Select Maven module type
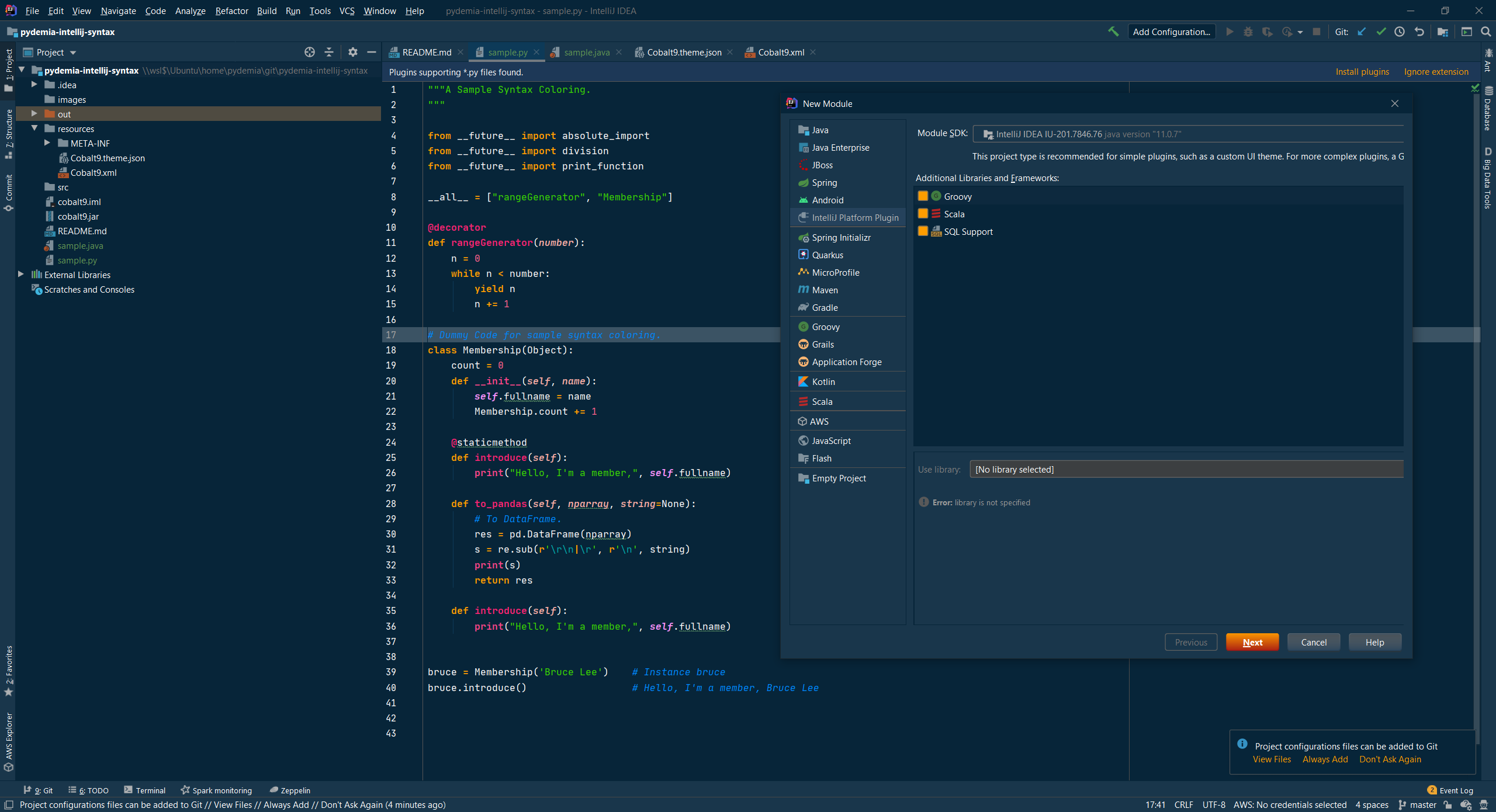 [847, 290]
